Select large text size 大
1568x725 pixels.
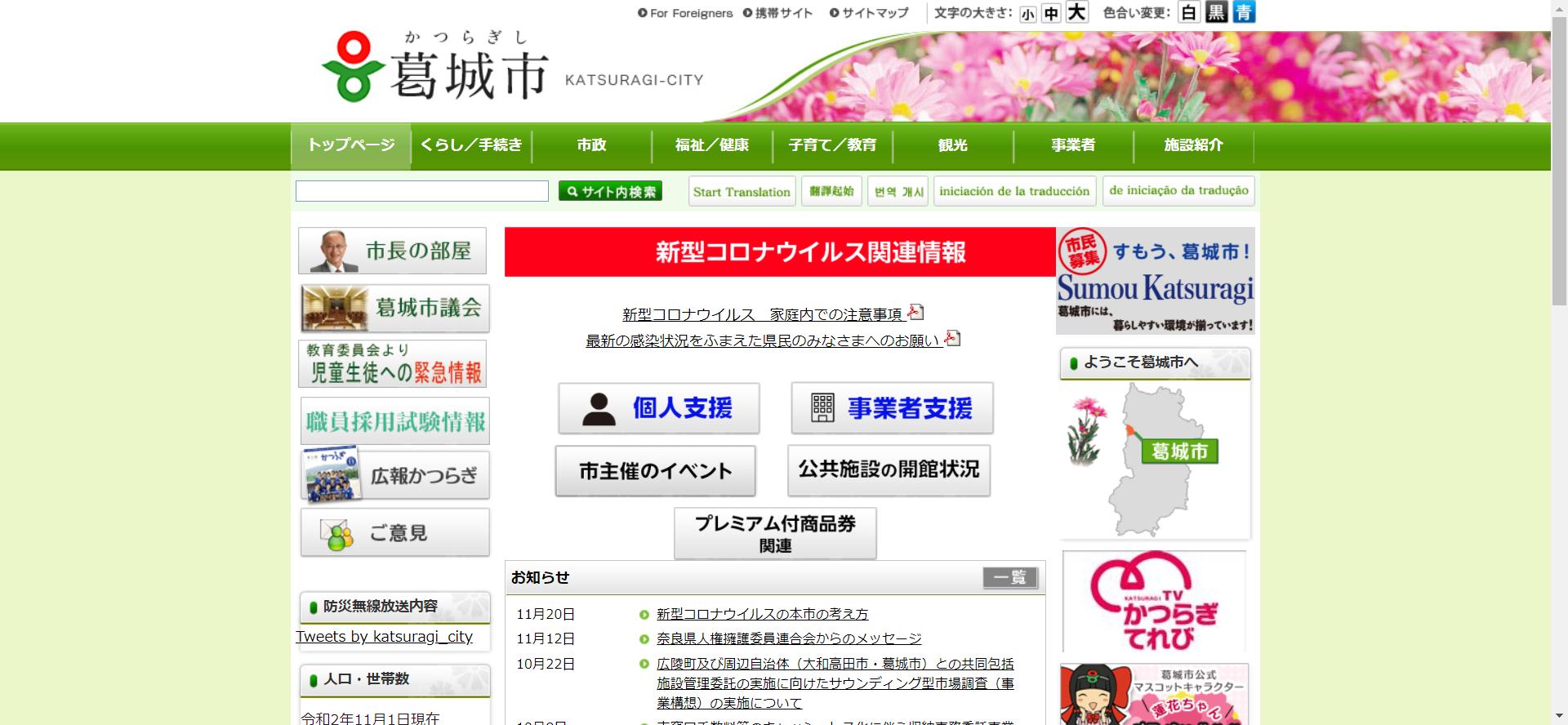click(1077, 12)
